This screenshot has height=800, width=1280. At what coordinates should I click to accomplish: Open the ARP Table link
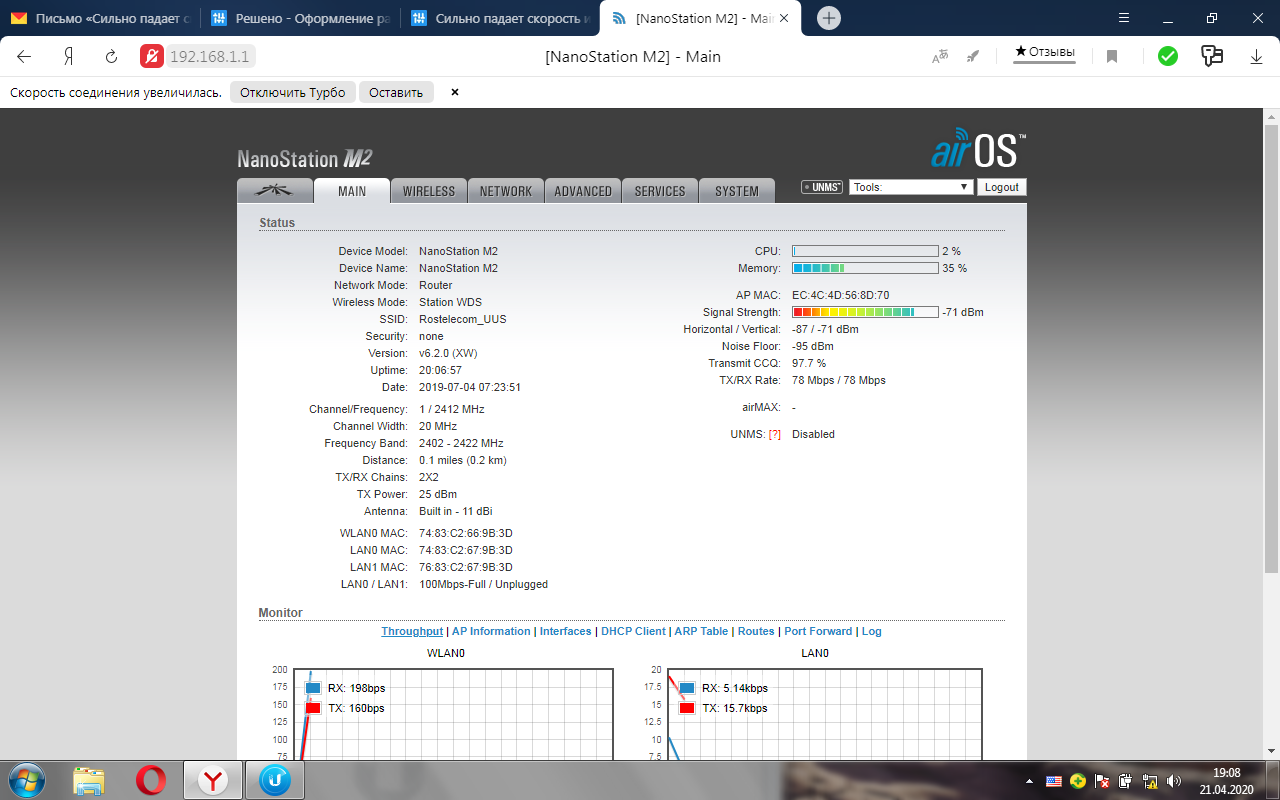(x=701, y=631)
